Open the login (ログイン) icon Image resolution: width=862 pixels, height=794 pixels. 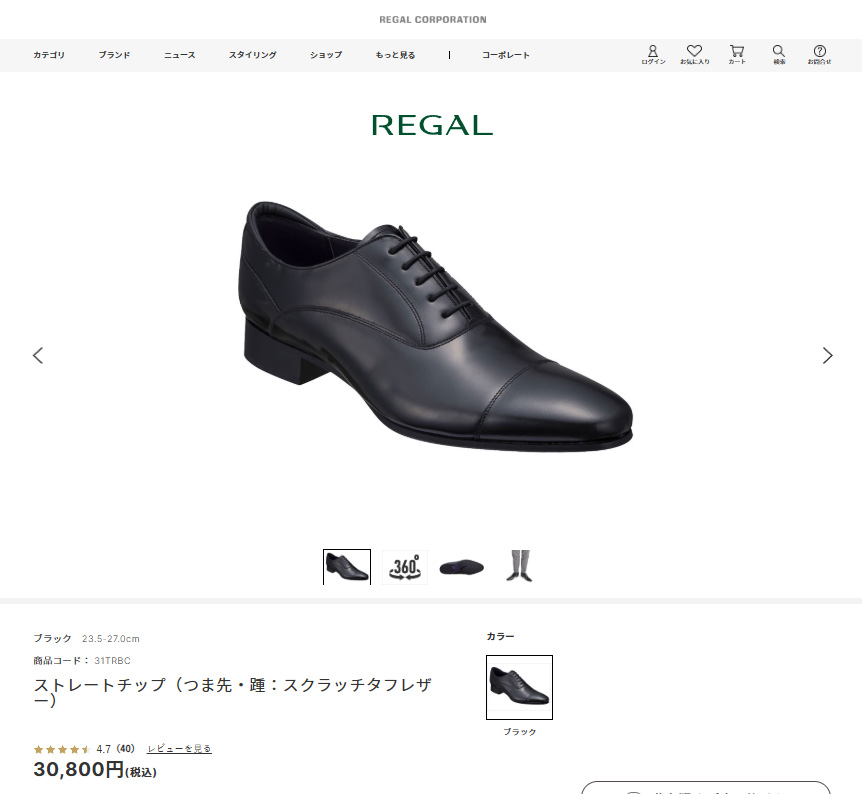(x=653, y=54)
